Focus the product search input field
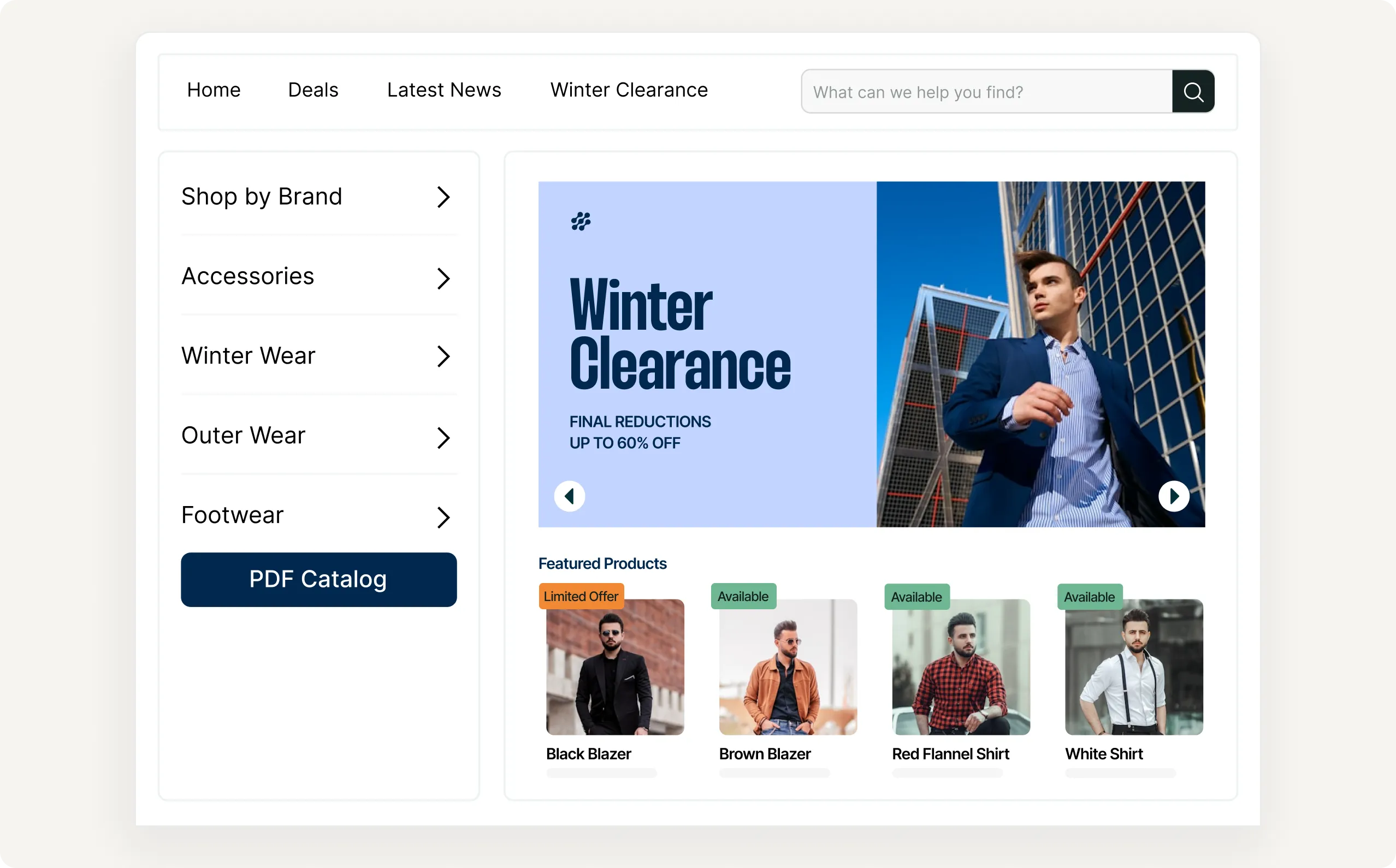1396x868 pixels. pyautogui.click(x=986, y=92)
